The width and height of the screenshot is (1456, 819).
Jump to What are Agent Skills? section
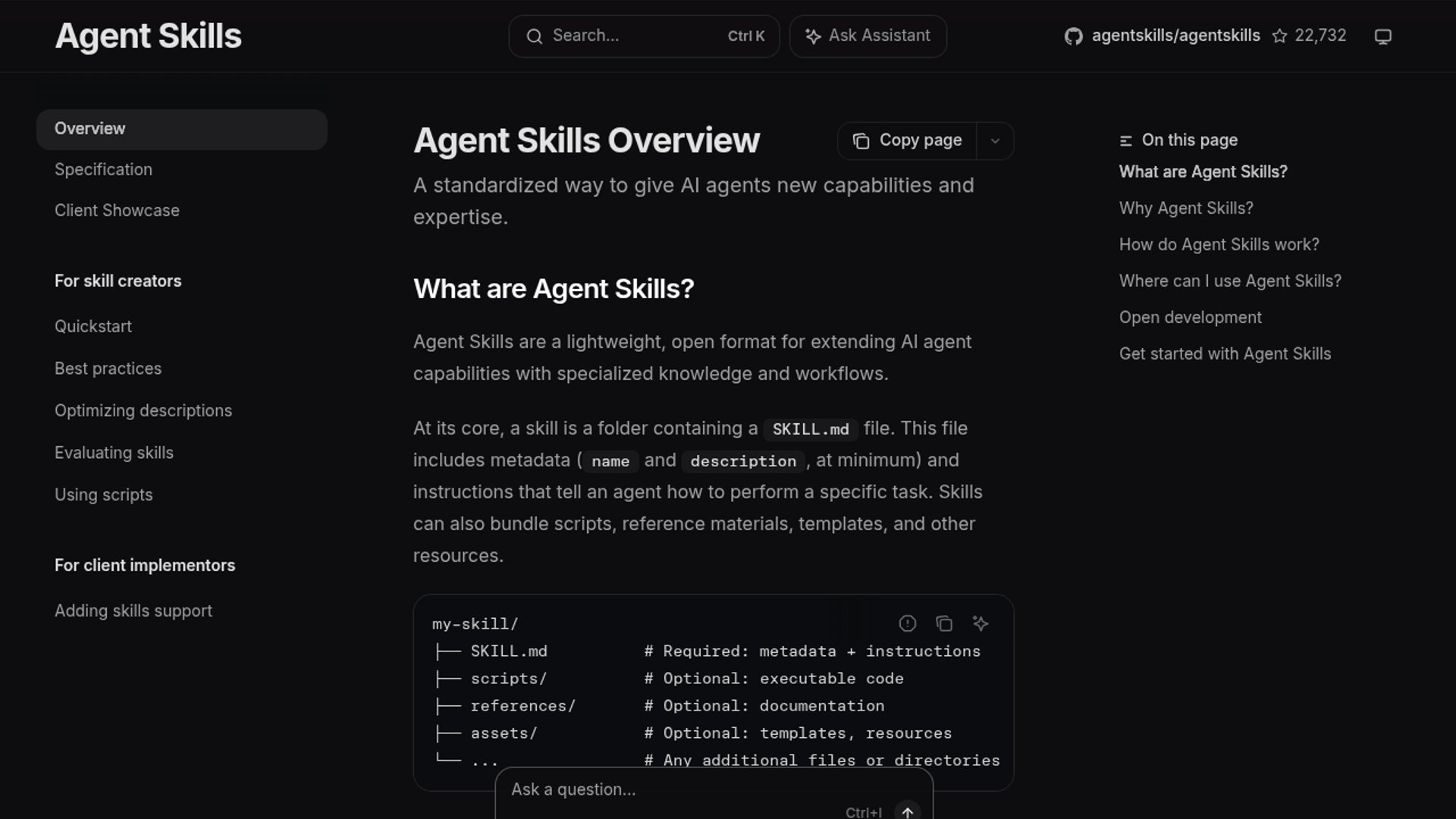tap(1203, 172)
